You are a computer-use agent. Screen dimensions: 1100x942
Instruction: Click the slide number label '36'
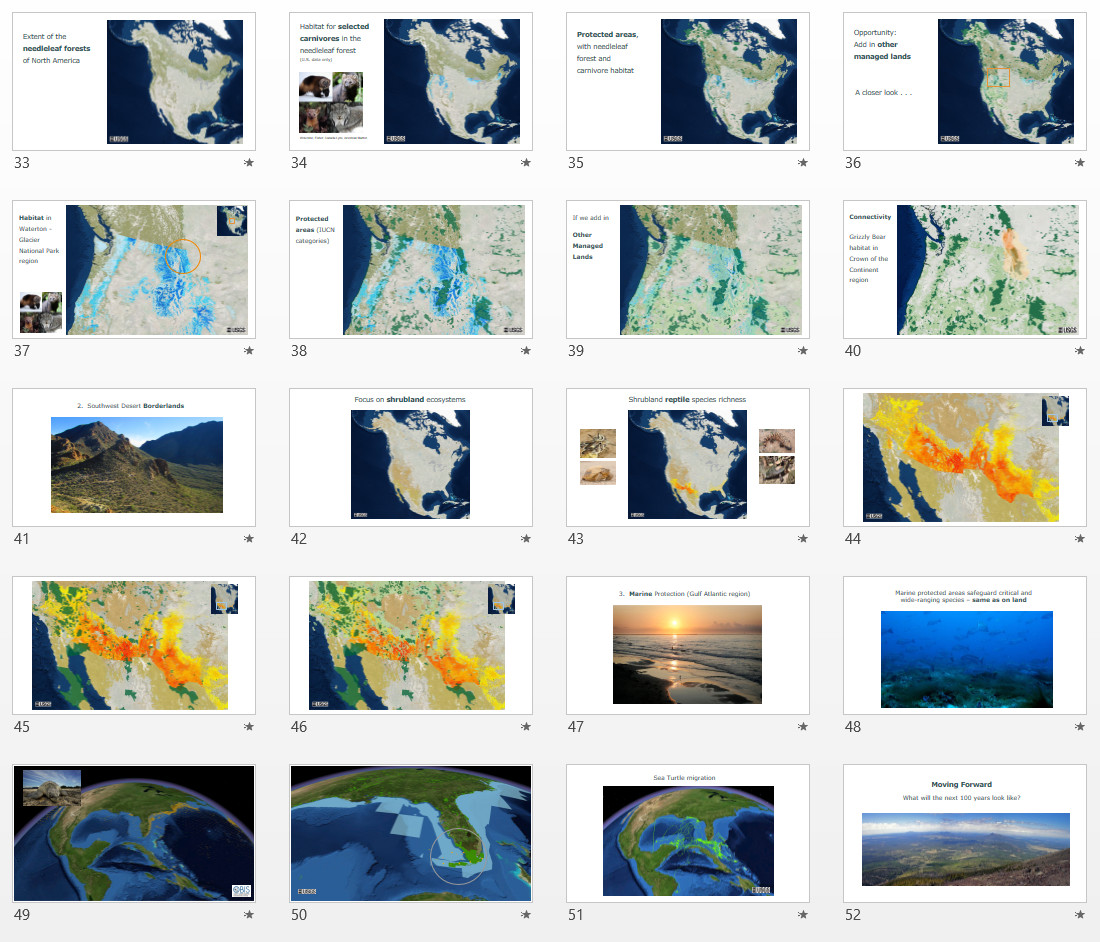point(853,163)
